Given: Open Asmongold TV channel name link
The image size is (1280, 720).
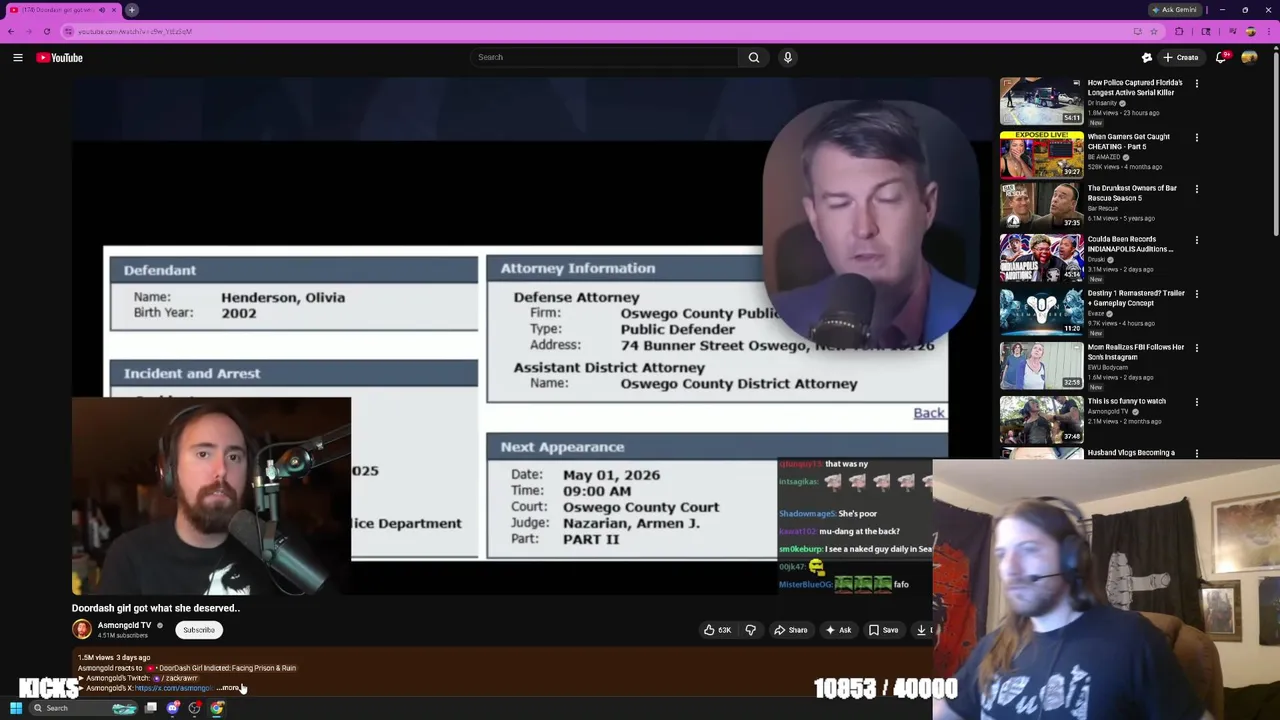Looking at the screenshot, I should [x=124, y=626].
